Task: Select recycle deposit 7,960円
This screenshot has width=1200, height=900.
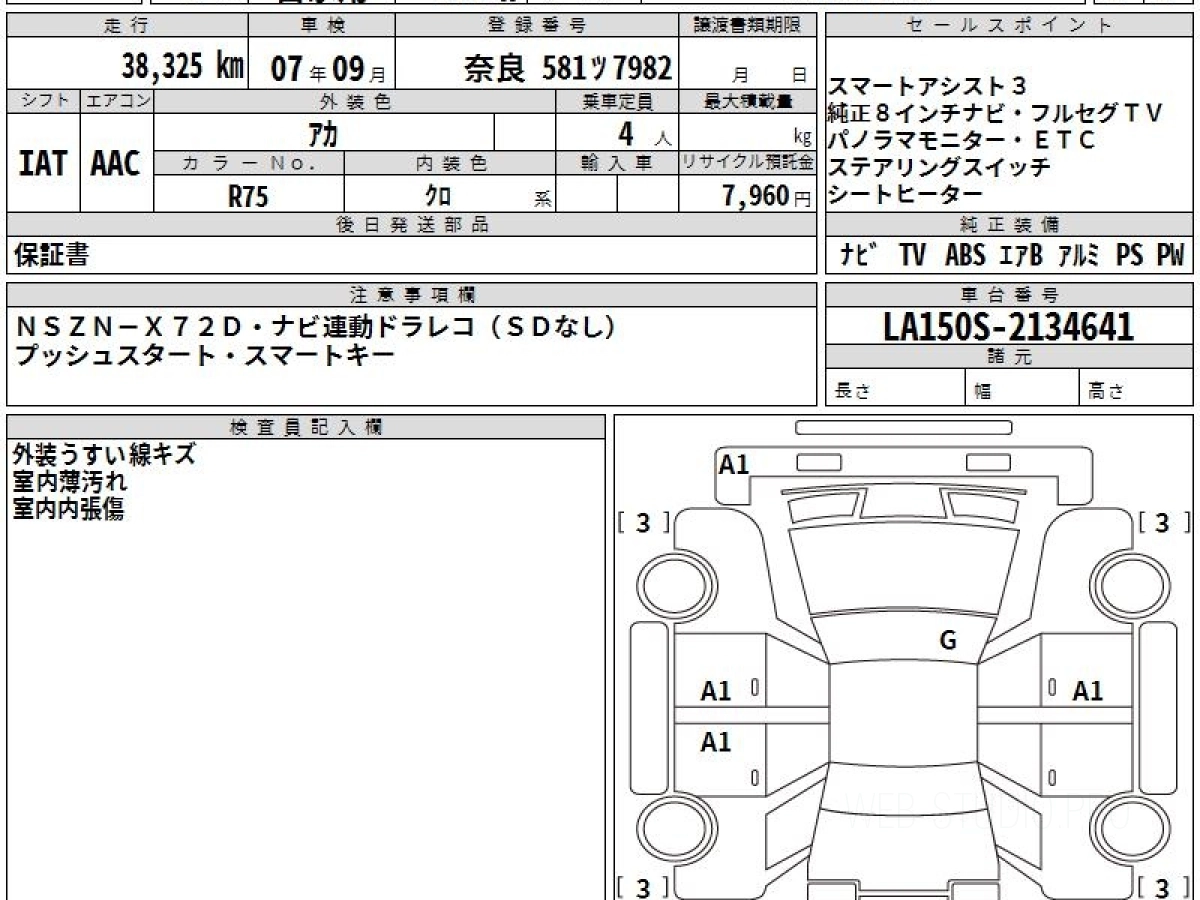Action: pos(767,196)
